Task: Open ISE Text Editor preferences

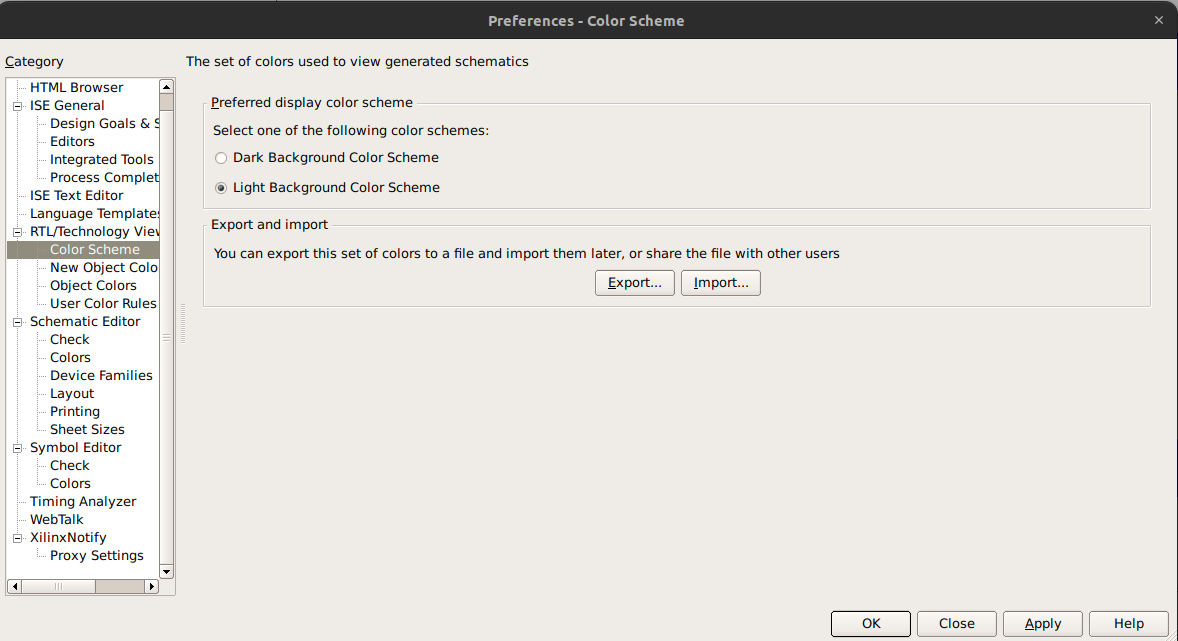Action: click(x=77, y=196)
